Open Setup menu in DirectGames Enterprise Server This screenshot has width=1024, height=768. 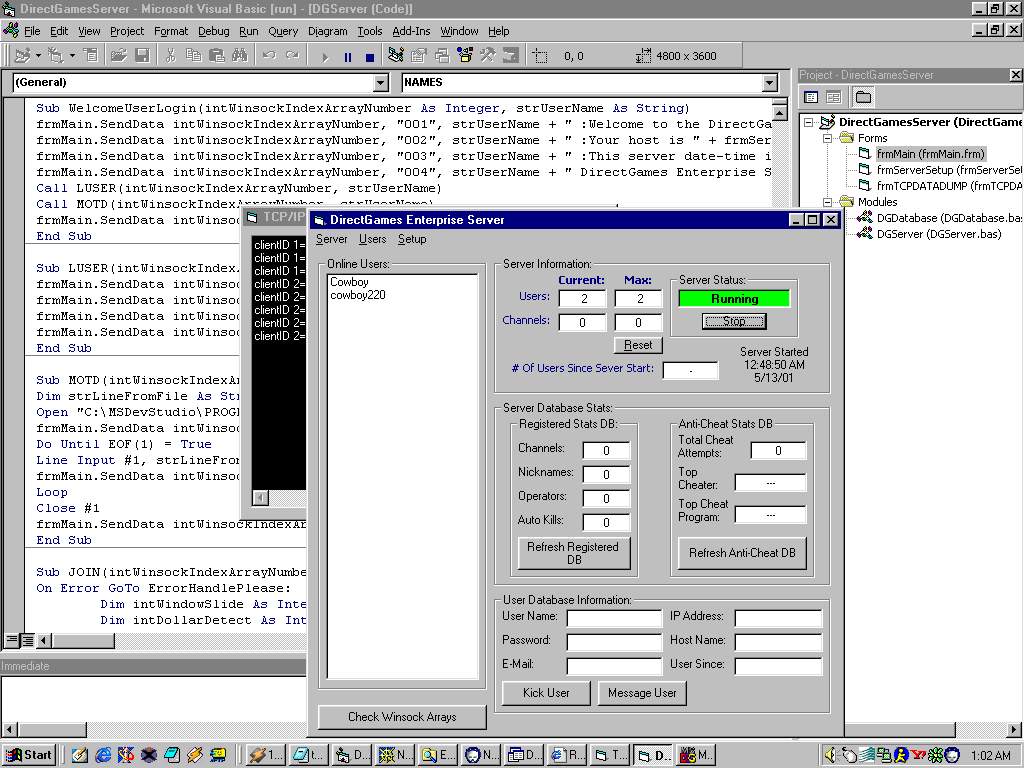(412, 239)
